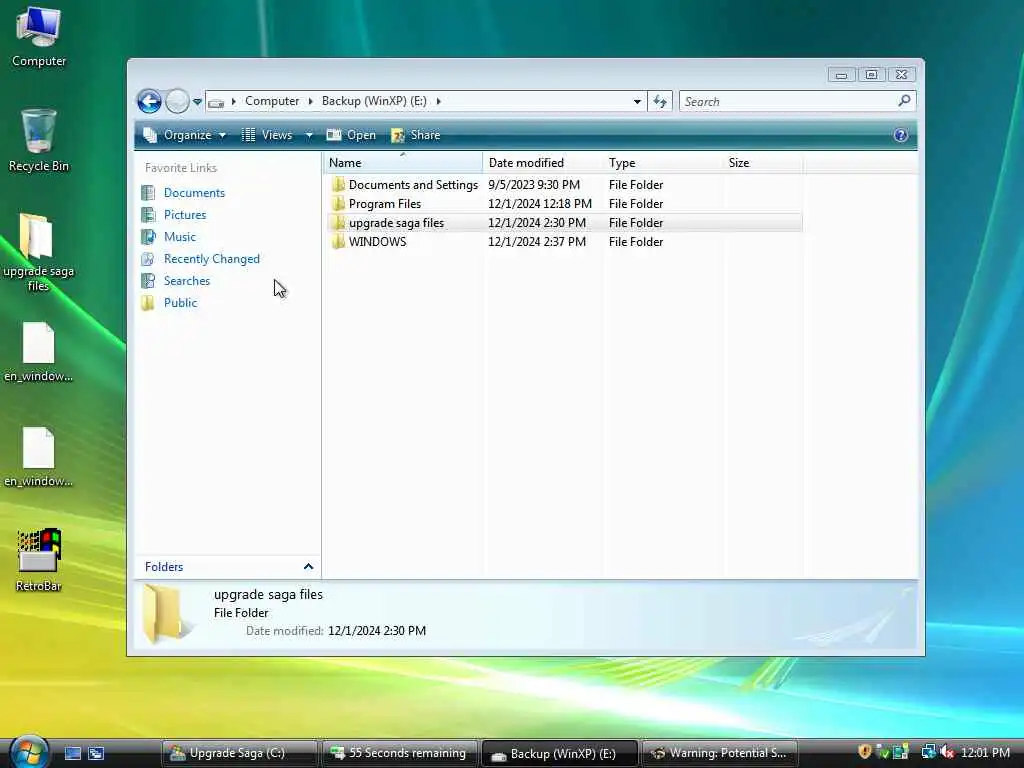Image resolution: width=1024 pixels, height=768 pixels.
Task: Sort by Date modified column header
Action: (x=543, y=163)
